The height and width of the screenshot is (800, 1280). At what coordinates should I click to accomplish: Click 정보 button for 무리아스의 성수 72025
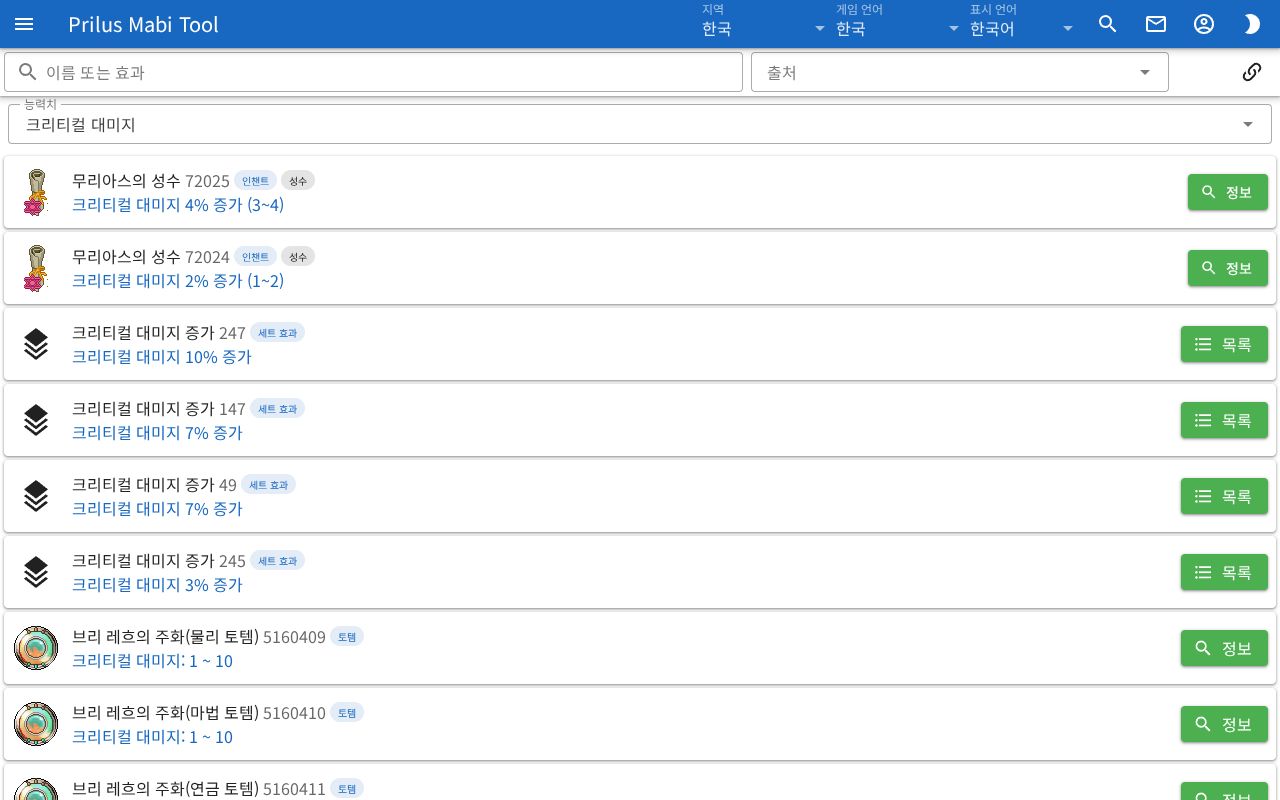click(x=1228, y=192)
